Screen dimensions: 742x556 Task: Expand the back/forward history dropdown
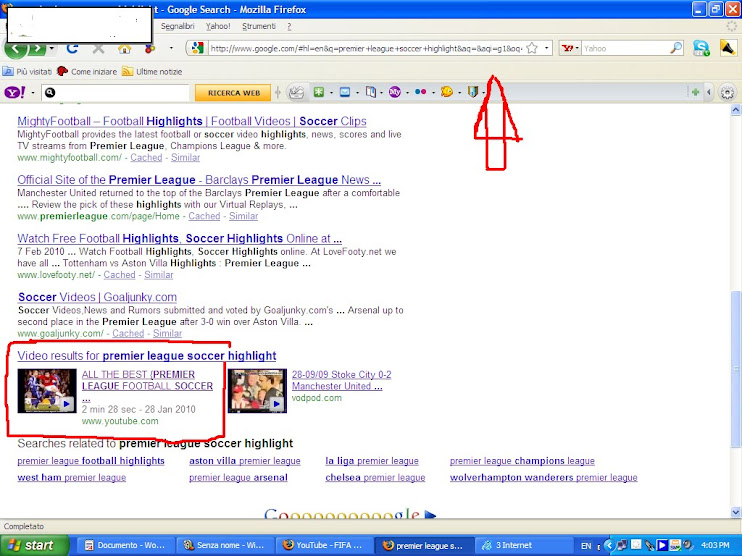(x=52, y=49)
